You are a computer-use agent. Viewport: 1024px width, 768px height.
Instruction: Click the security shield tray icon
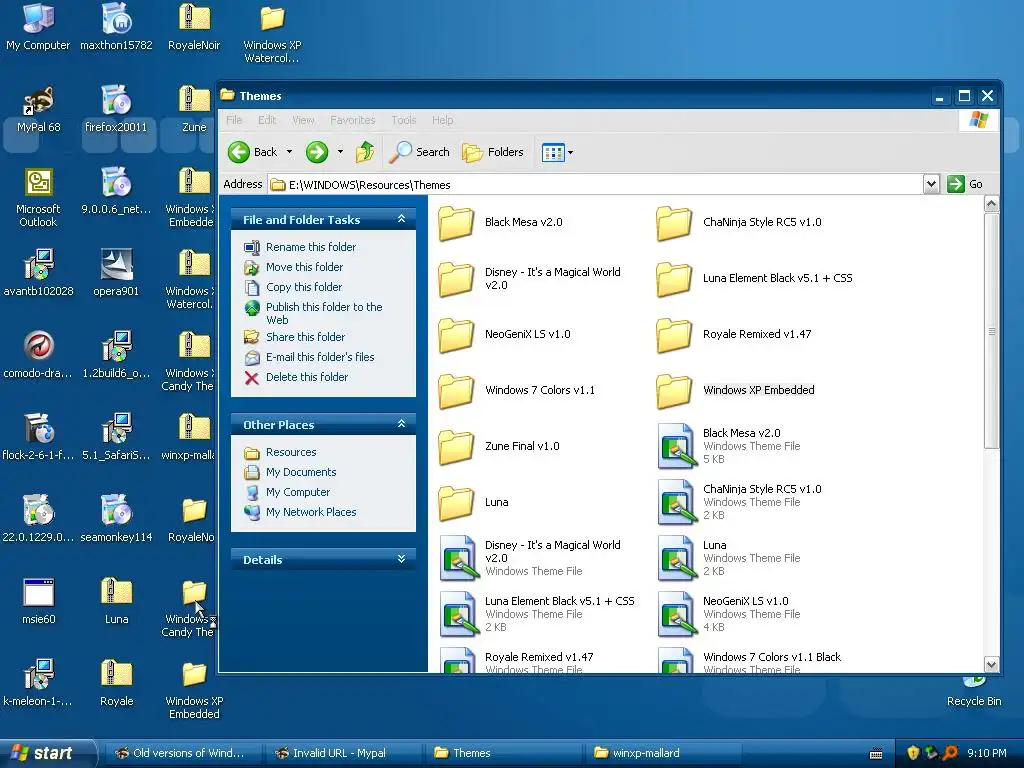pos(913,753)
